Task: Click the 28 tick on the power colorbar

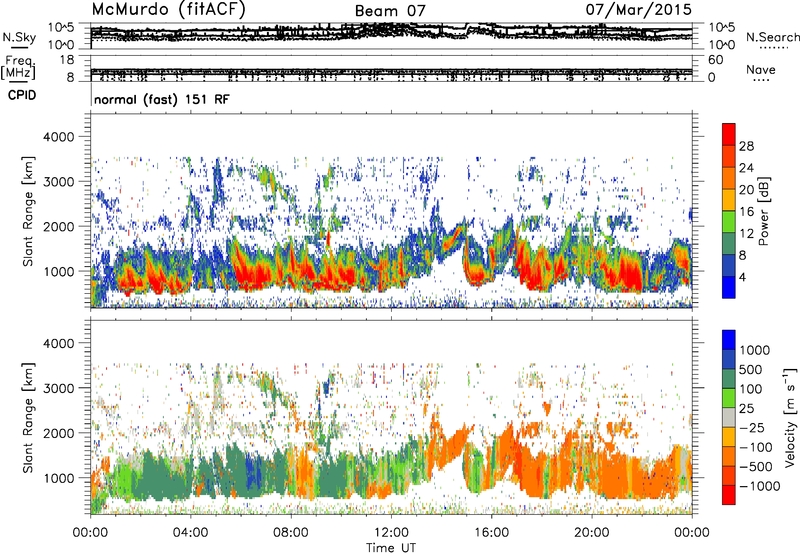Action: click(x=746, y=146)
